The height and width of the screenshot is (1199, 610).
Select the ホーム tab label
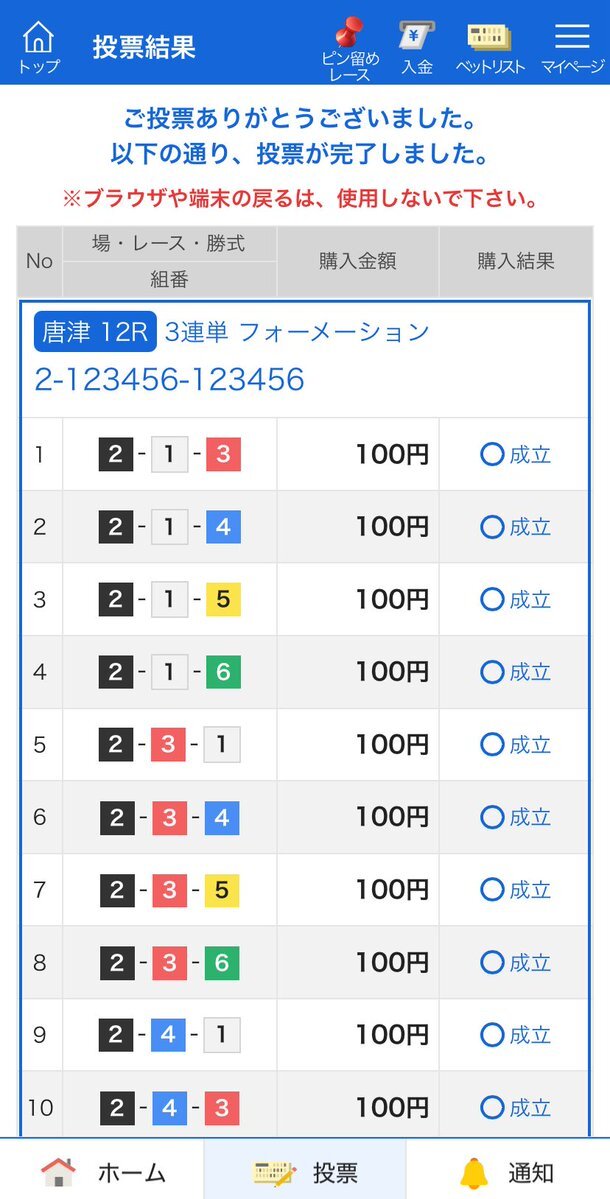click(131, 1172)
